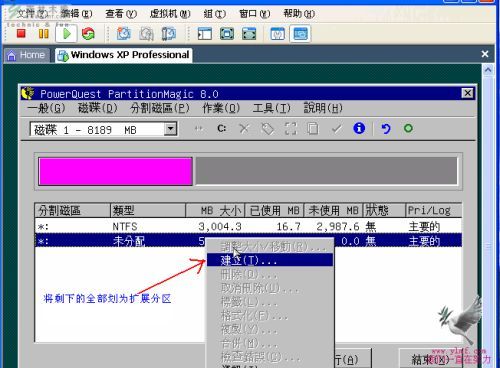Open PartitionMagic 分割磁區(P) menu
Image resolution: width=500 pixels, height=368 pixels.
[x=160, y=108]
